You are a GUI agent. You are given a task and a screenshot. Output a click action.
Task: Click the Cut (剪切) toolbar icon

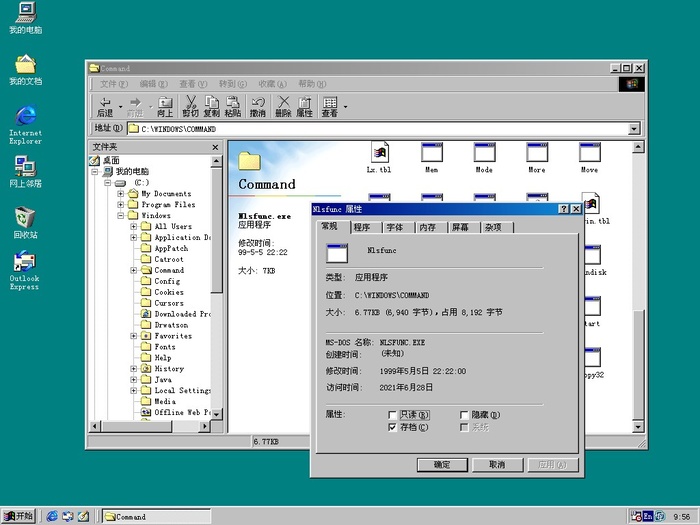pos(190,106)
